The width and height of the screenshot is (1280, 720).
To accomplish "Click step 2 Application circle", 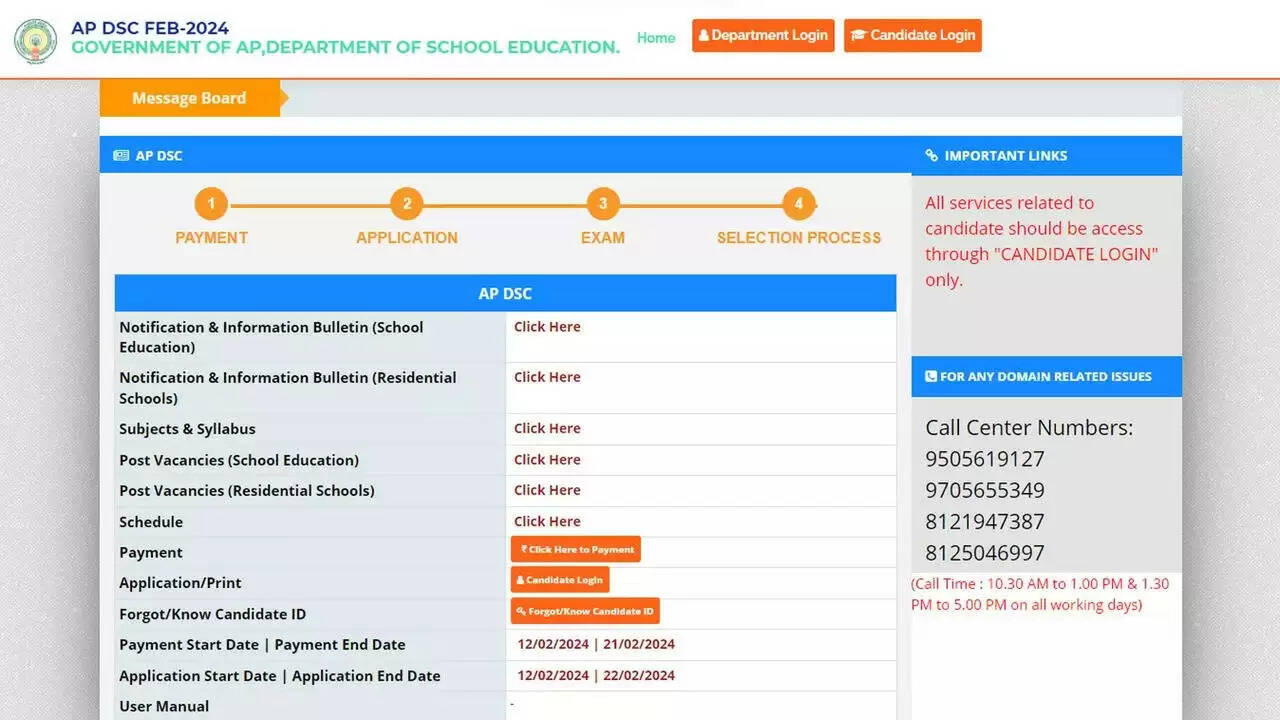I will (406, 205).
